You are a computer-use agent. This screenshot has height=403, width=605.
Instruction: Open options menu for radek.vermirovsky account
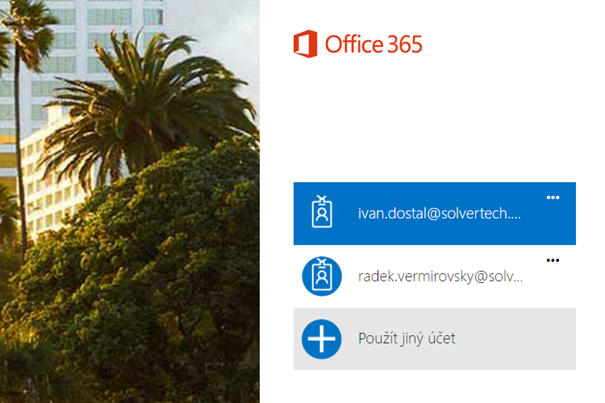(553, 260)
